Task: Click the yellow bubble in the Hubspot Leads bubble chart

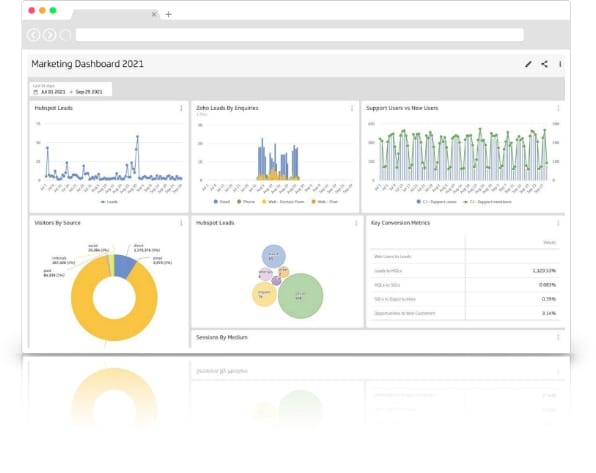Action: 264,294
